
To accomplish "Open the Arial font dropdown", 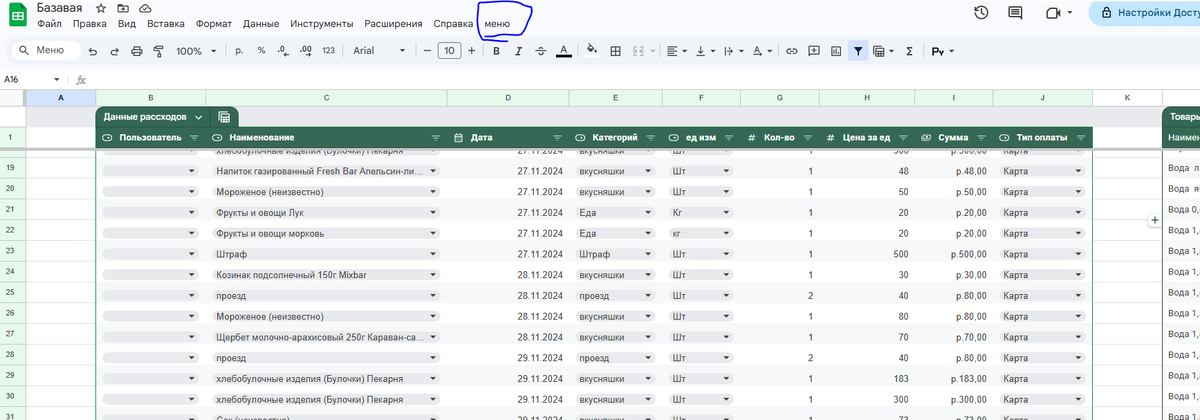I will point(380,51).
